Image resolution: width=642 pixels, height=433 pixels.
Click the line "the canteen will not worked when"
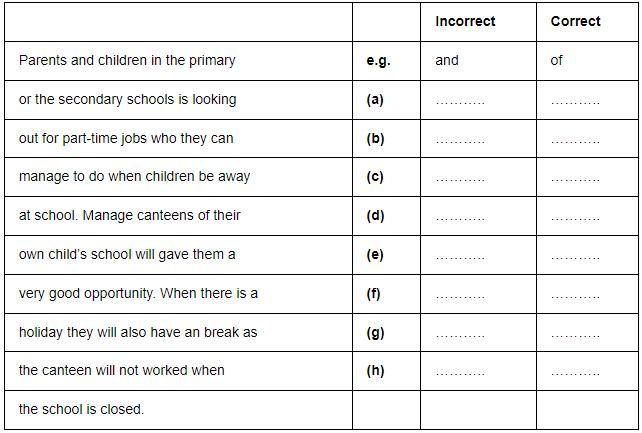click(122, 370)
